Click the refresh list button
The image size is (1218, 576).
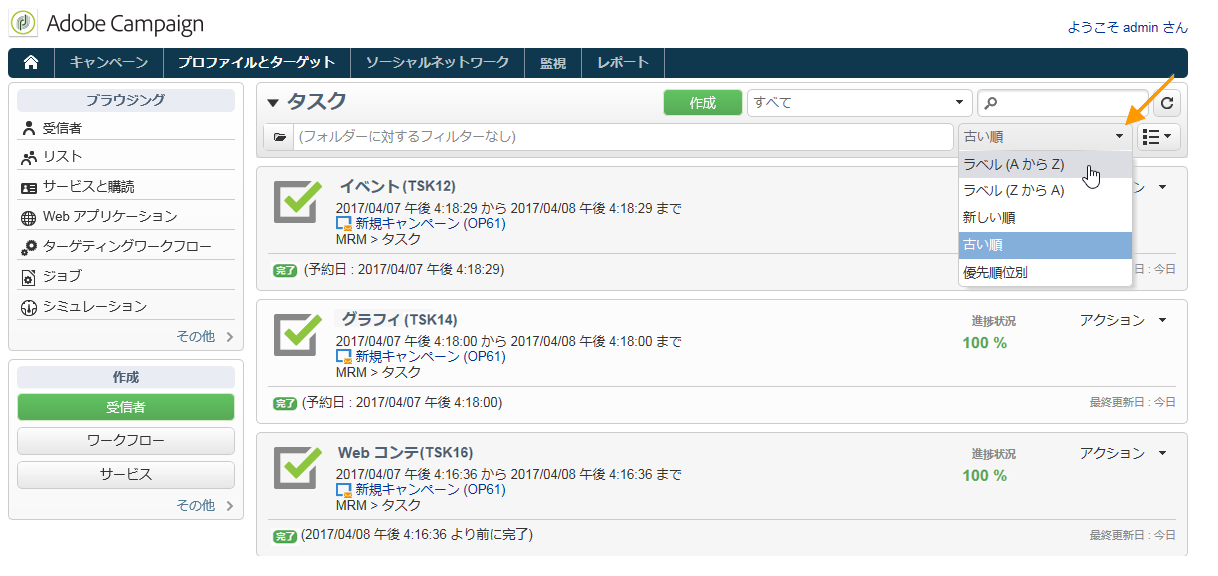point(1169,103)
